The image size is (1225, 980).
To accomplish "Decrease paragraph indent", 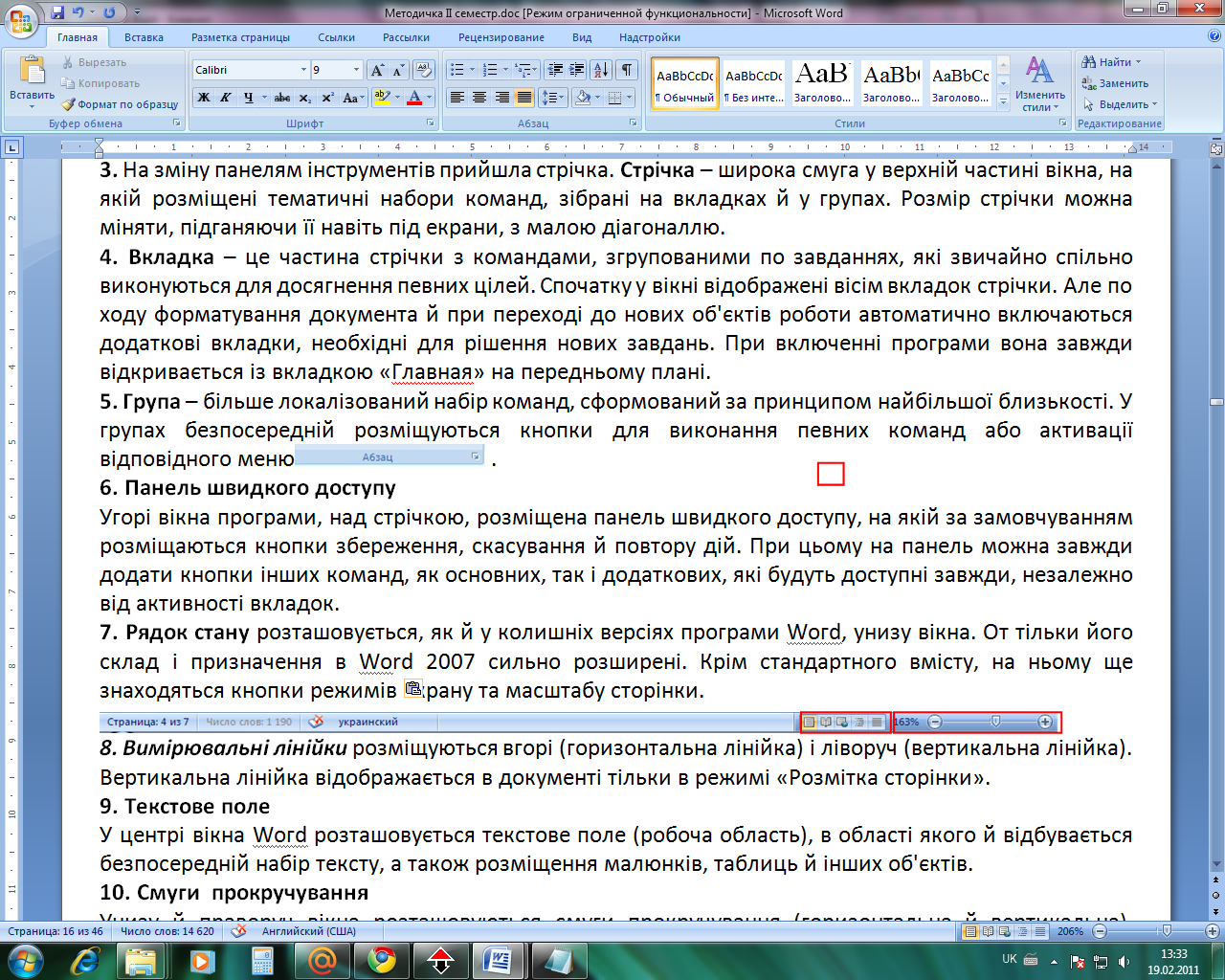I will click(x=555, y=70).
